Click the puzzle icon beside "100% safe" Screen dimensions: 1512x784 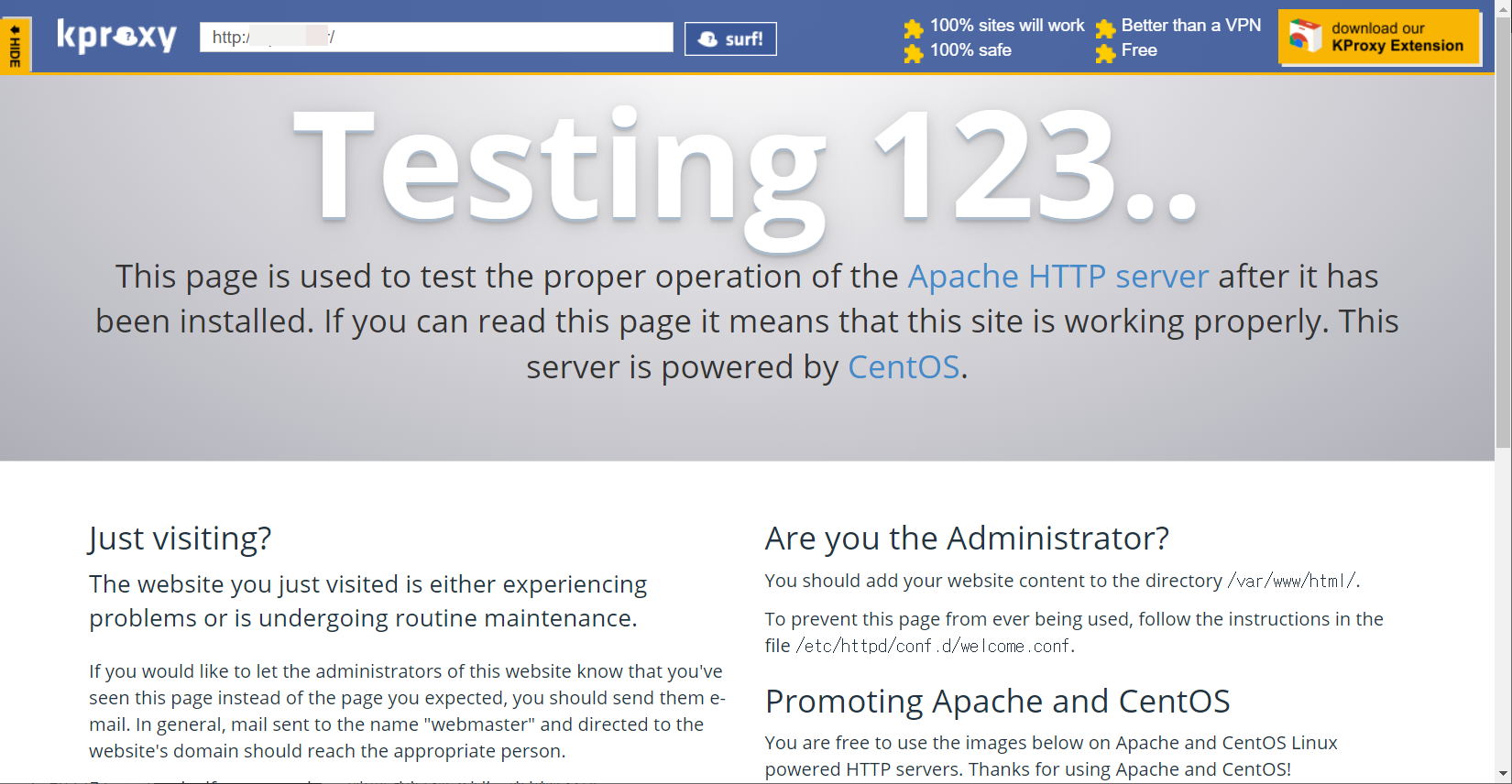tap(914, 53)
